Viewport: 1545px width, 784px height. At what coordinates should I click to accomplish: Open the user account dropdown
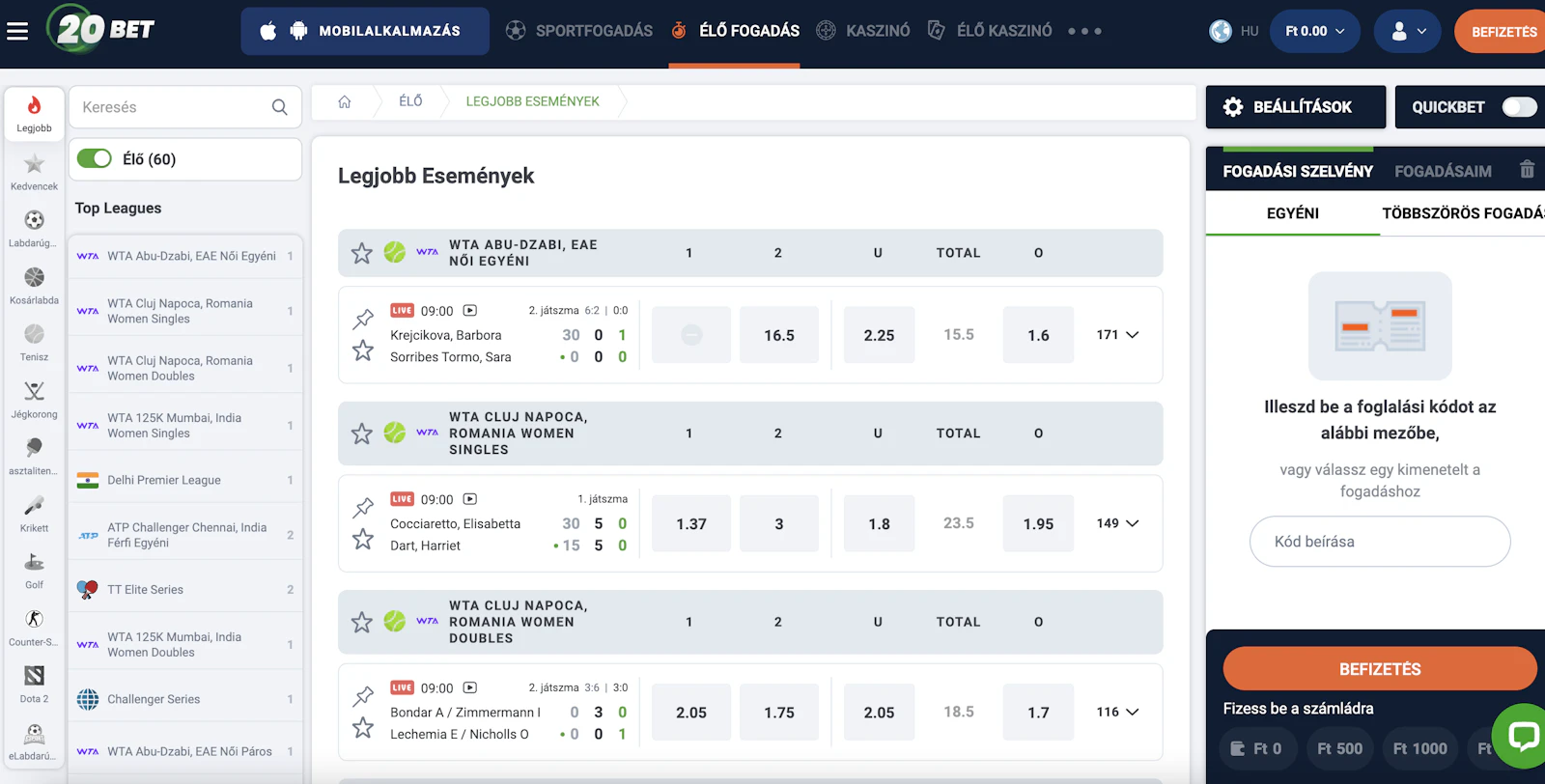(x=1409, y=31)
